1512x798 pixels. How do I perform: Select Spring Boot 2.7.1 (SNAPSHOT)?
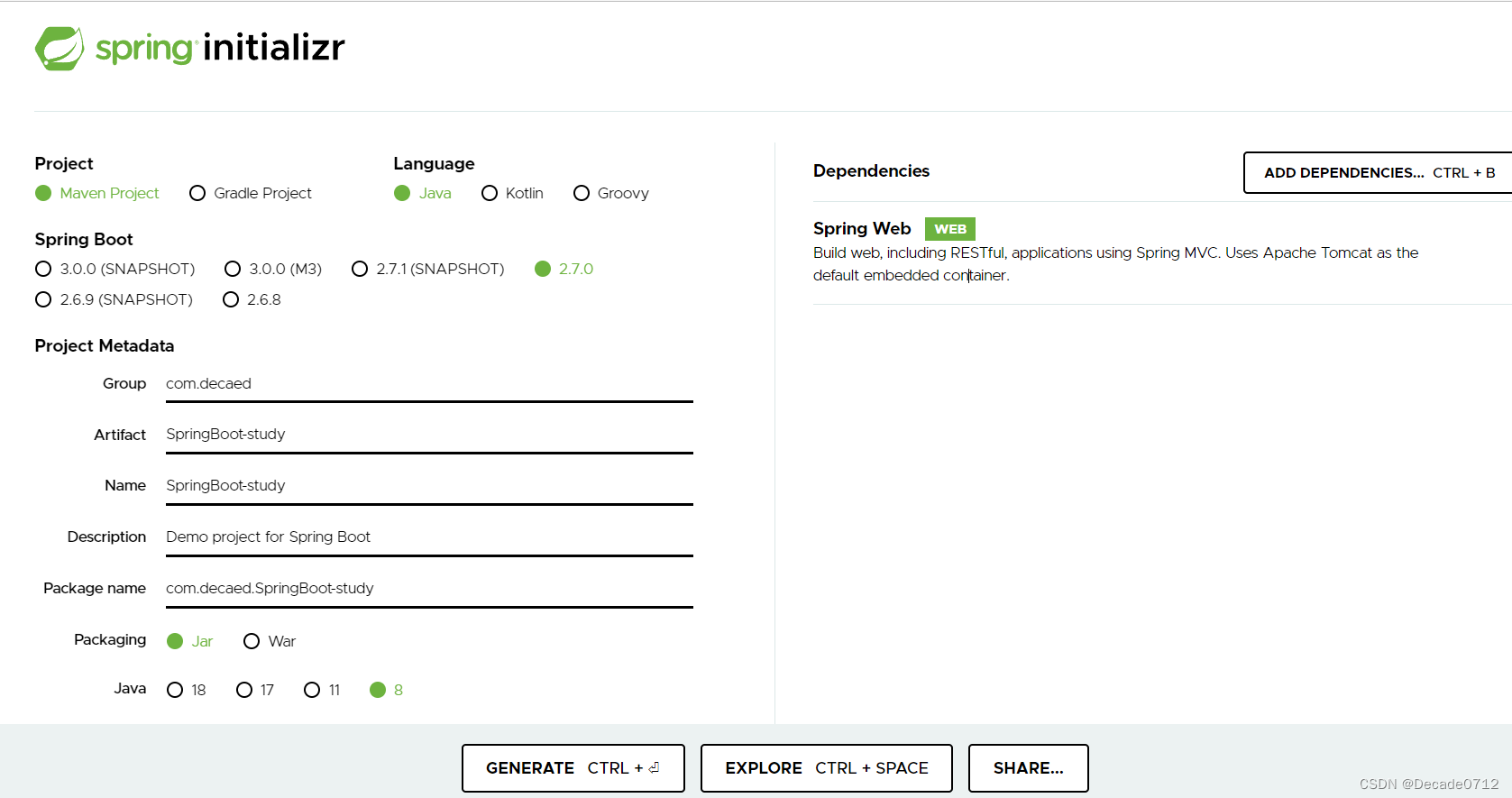(x=427, y=269)
